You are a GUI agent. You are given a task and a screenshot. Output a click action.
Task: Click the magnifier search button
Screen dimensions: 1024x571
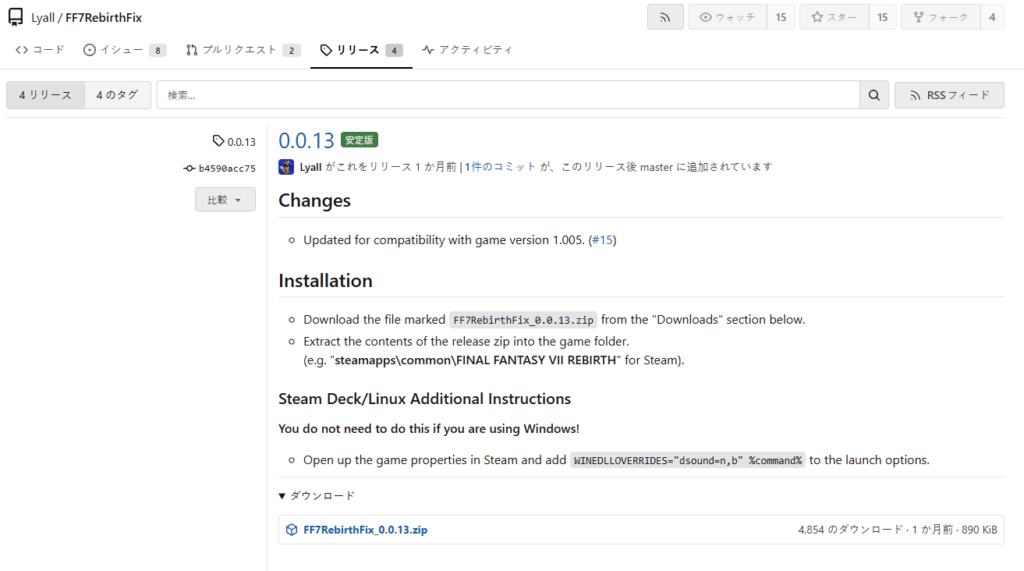[x=874, y=95]
